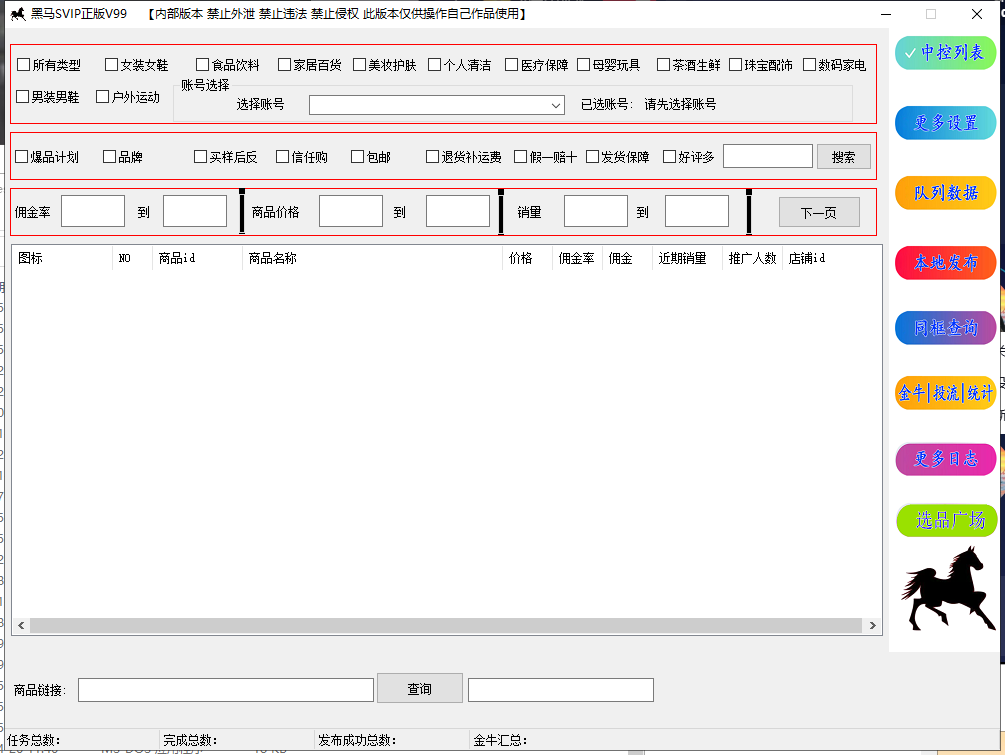The image size is (1005, 755).
Task: Open the 同框查询 sidebar item
Action: (x=946, y=328)
